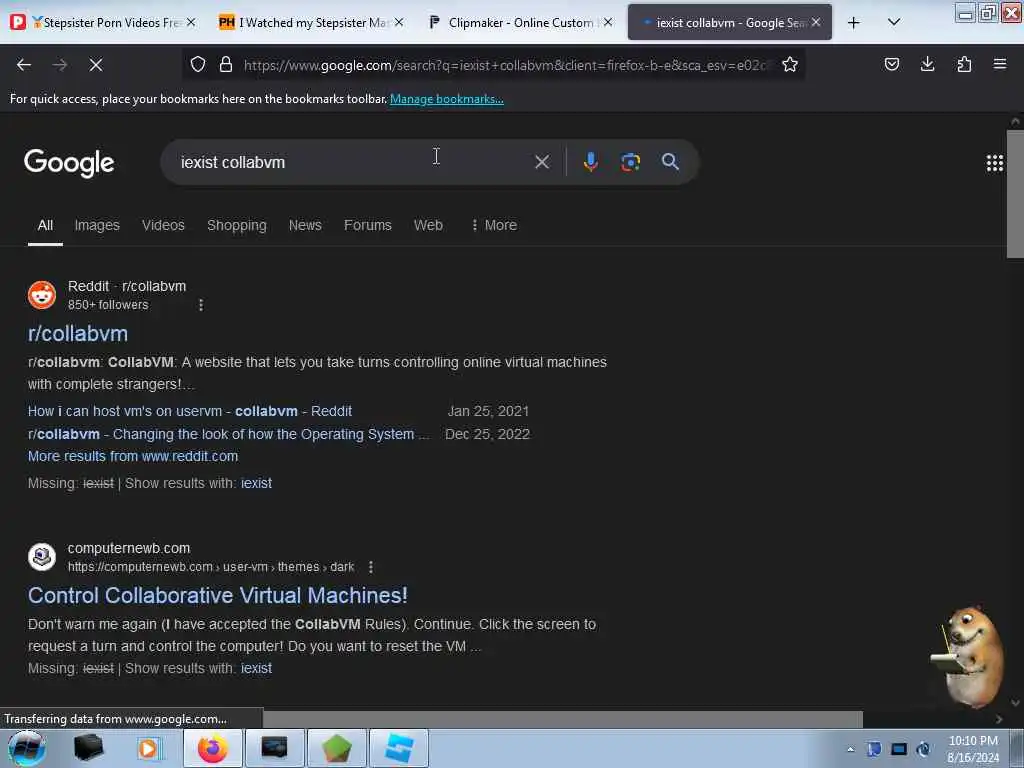Start voice search with the microphone icon
The width and height of the screenshot is (1024, 768).
pyautogui.click(x=590, y=162)
